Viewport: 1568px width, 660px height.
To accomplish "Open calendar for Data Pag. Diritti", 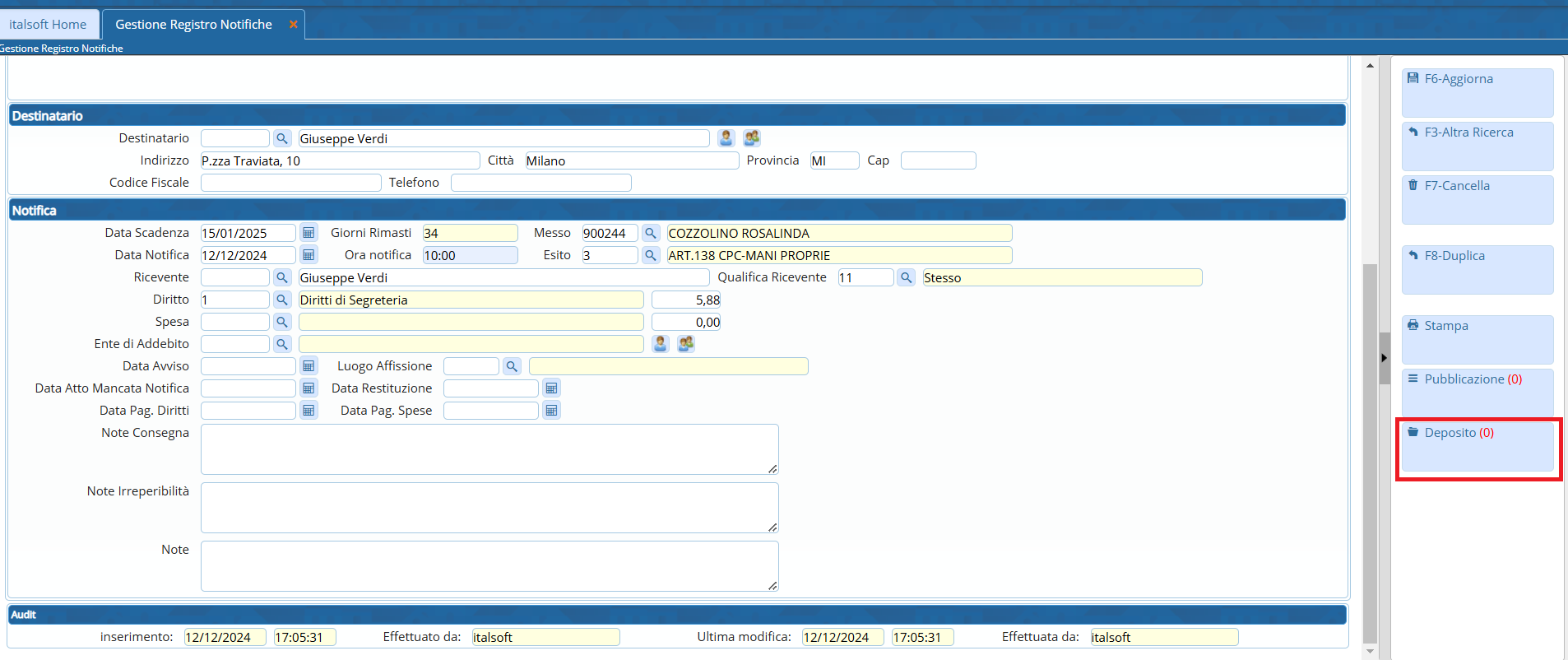I will click(x=308, y=411).
